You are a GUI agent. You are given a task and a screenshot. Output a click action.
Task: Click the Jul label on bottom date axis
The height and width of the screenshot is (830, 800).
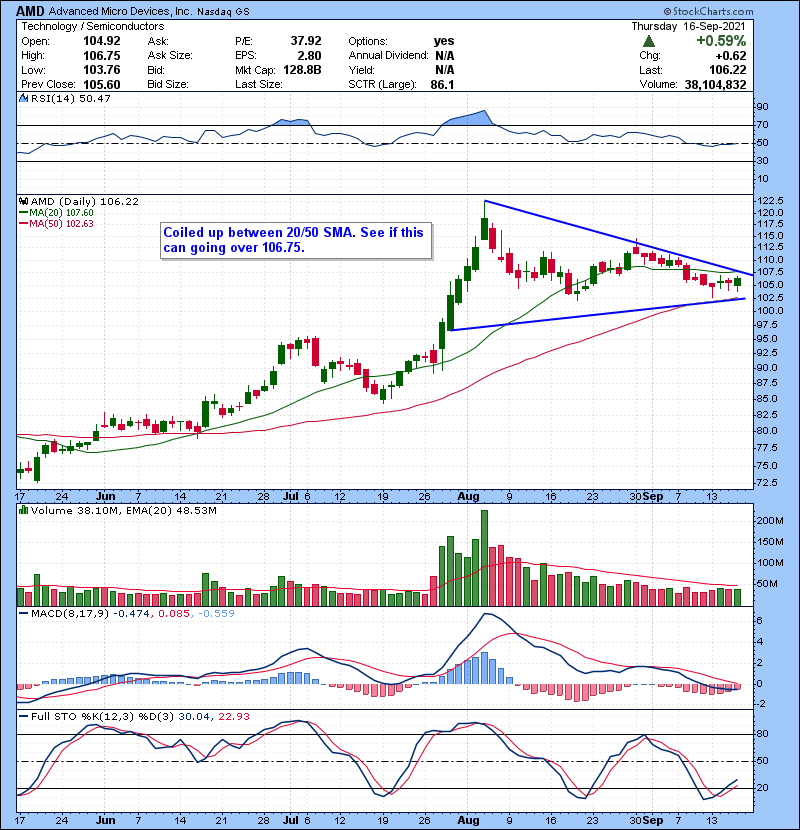click(291, 820)
